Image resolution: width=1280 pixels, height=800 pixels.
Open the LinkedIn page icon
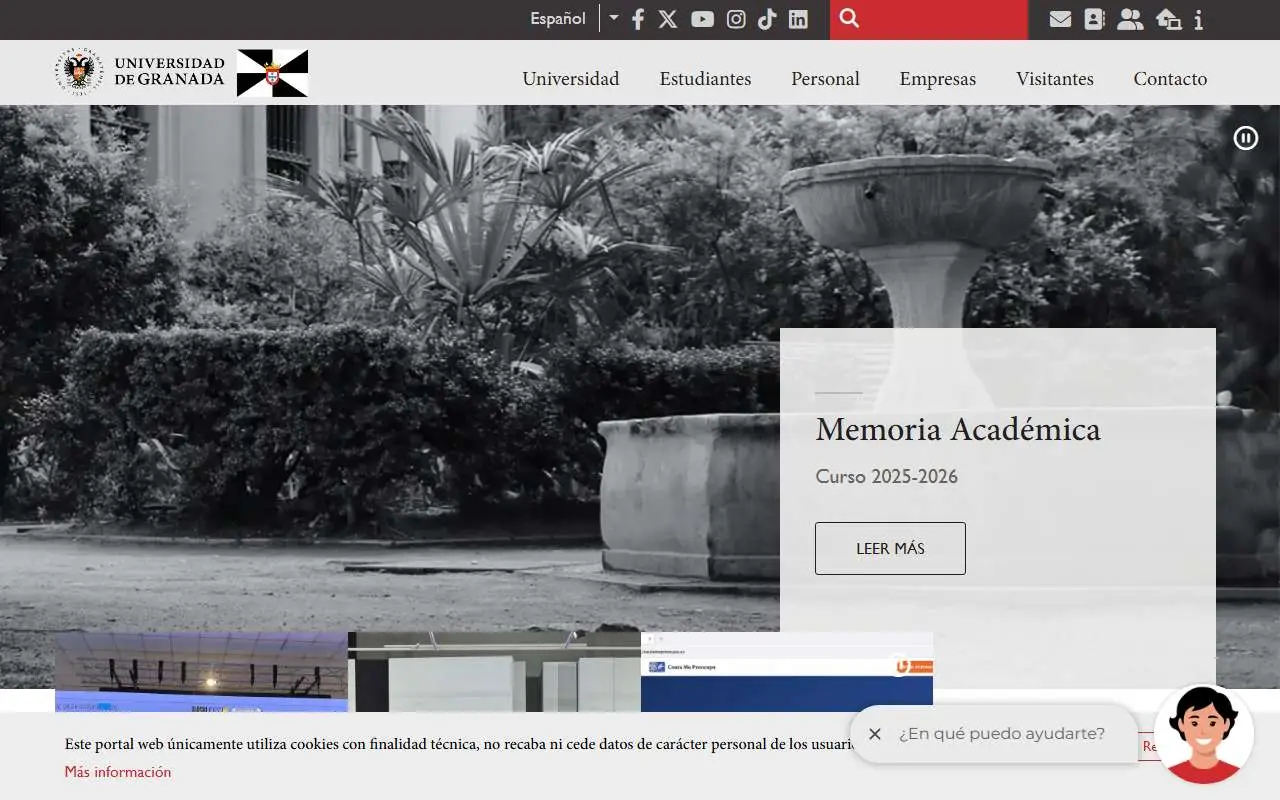point(798,19)
